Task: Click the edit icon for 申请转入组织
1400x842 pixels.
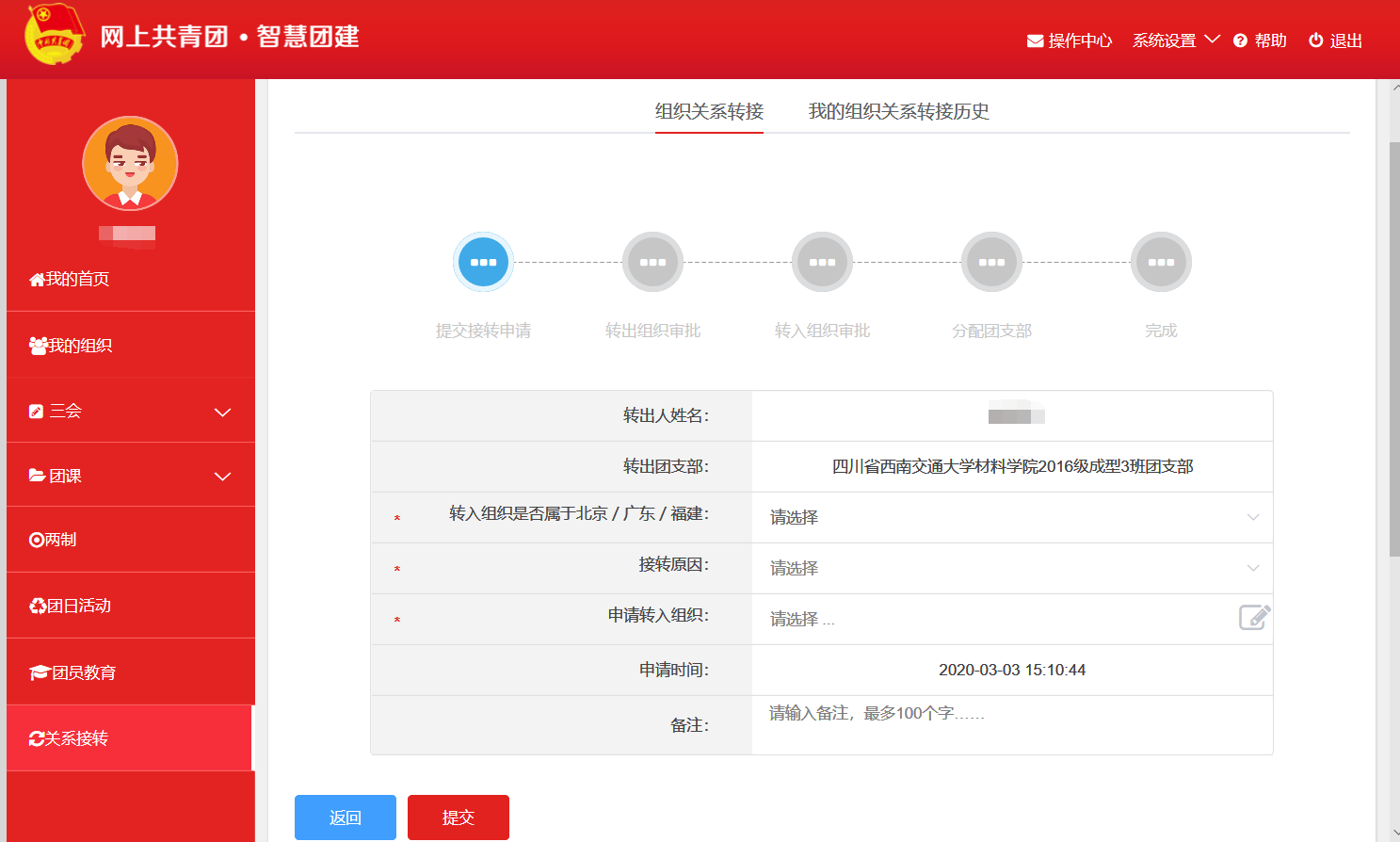Action: click(1254, 618)
